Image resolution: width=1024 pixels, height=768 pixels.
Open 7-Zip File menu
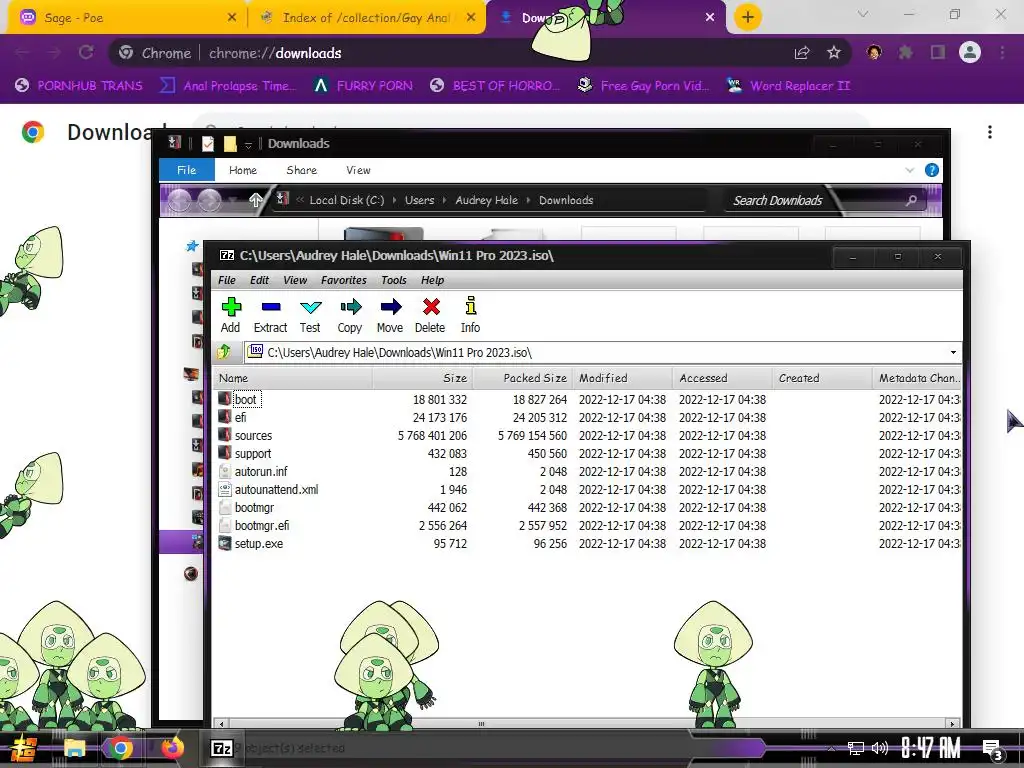click(x=227, y=280)
